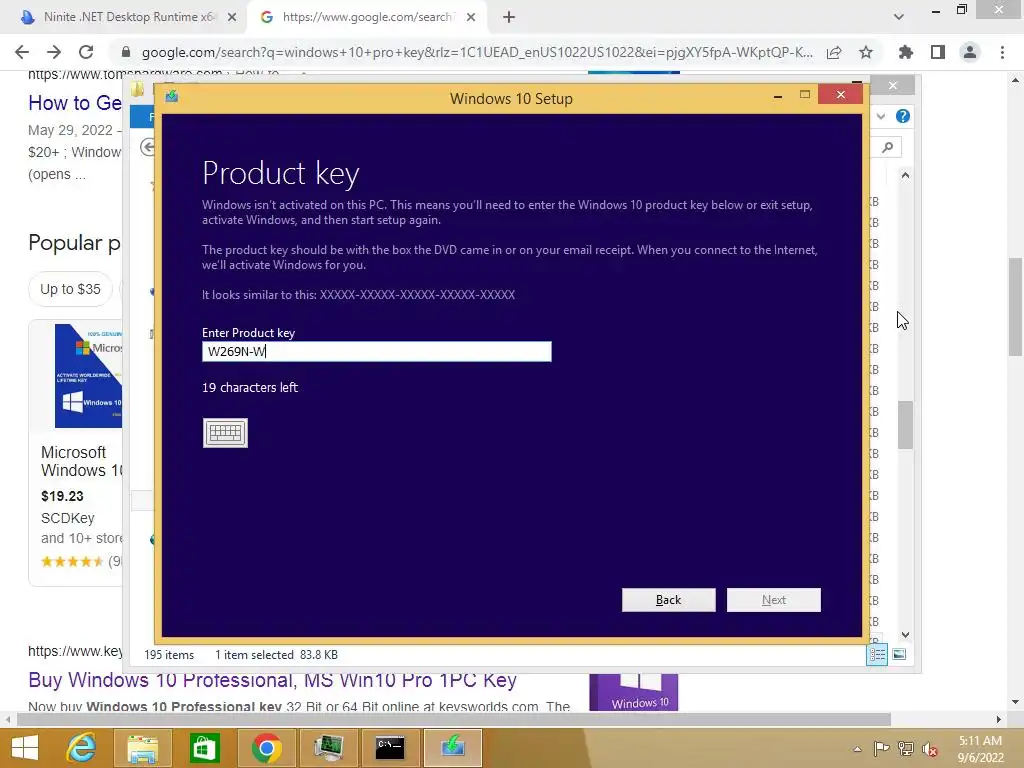Open Command Prompt from taskbar
This screenshot has width=1024, height=768.
click(390, 748)
